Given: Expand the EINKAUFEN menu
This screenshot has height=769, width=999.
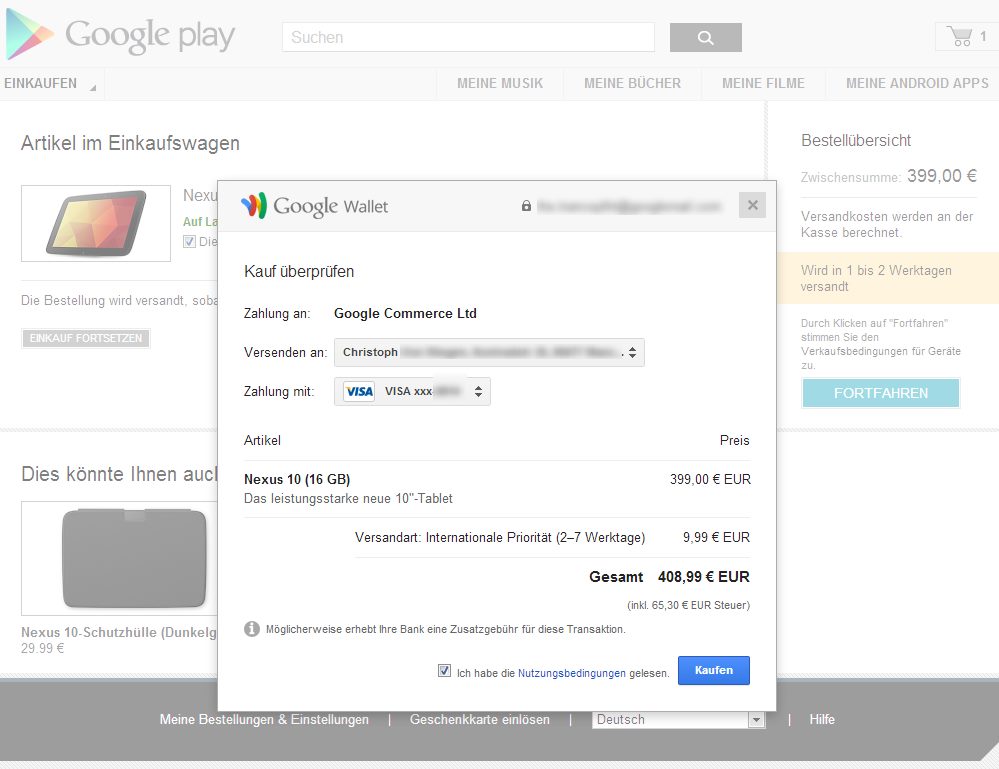Looking at the screenshot, I should click(50, 83).
